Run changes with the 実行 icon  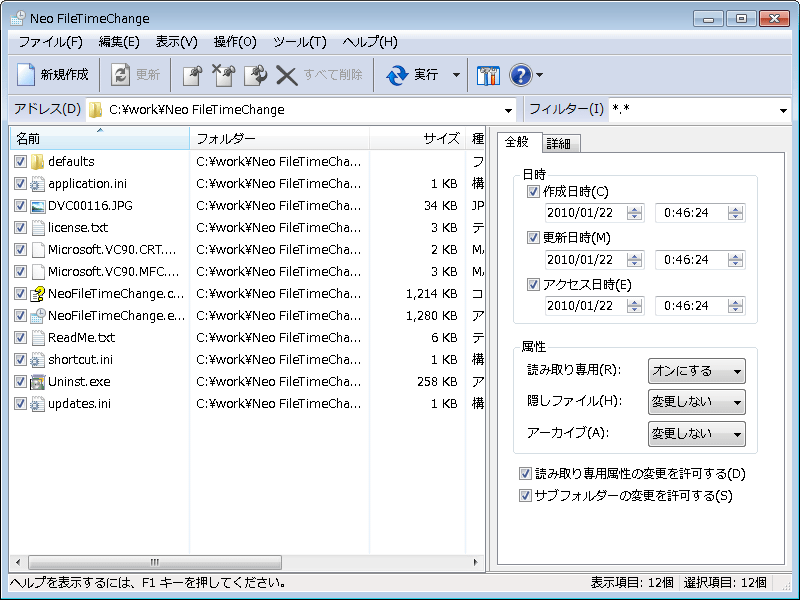pos(397,75)
